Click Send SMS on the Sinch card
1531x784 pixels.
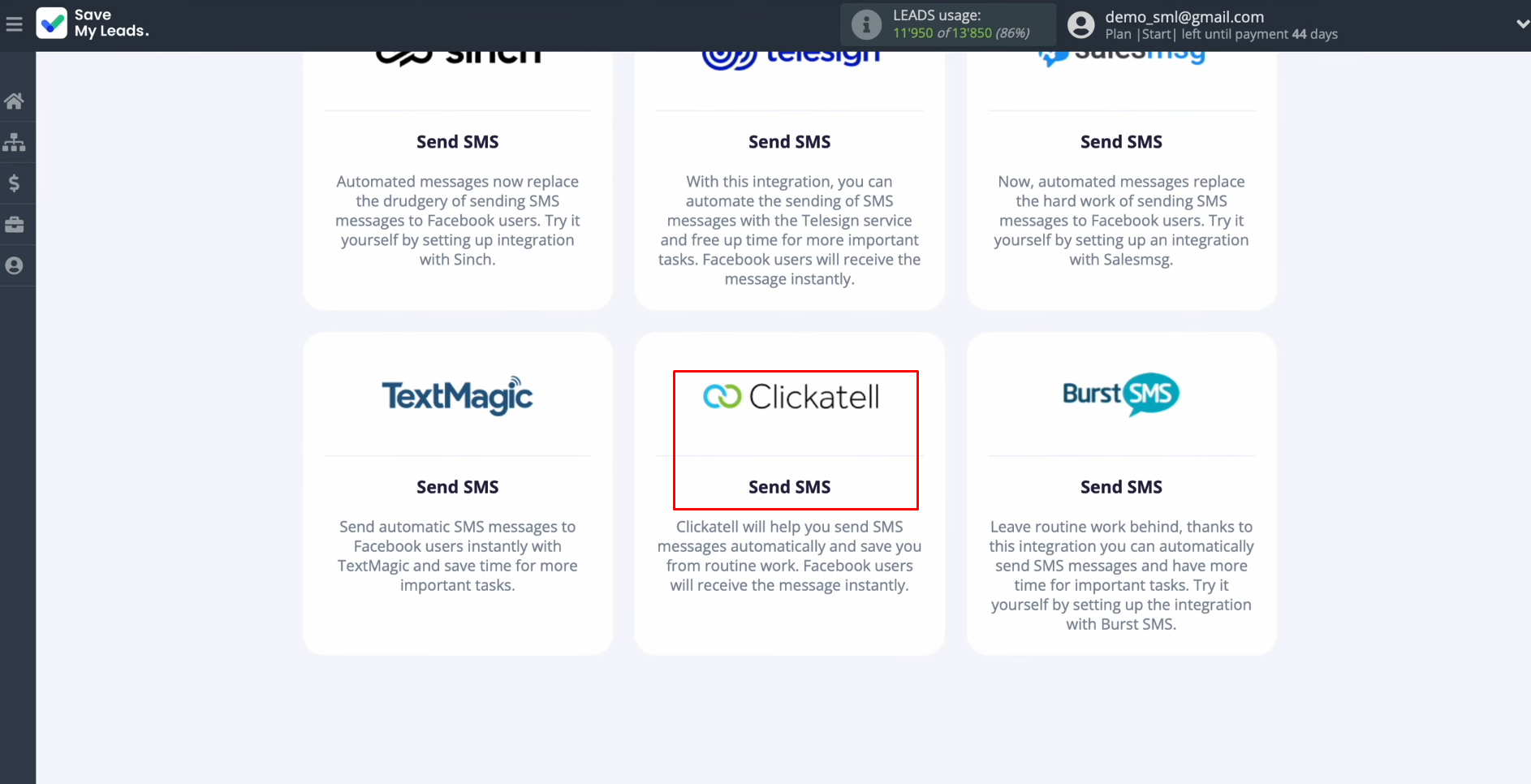(x=458, y=142)
